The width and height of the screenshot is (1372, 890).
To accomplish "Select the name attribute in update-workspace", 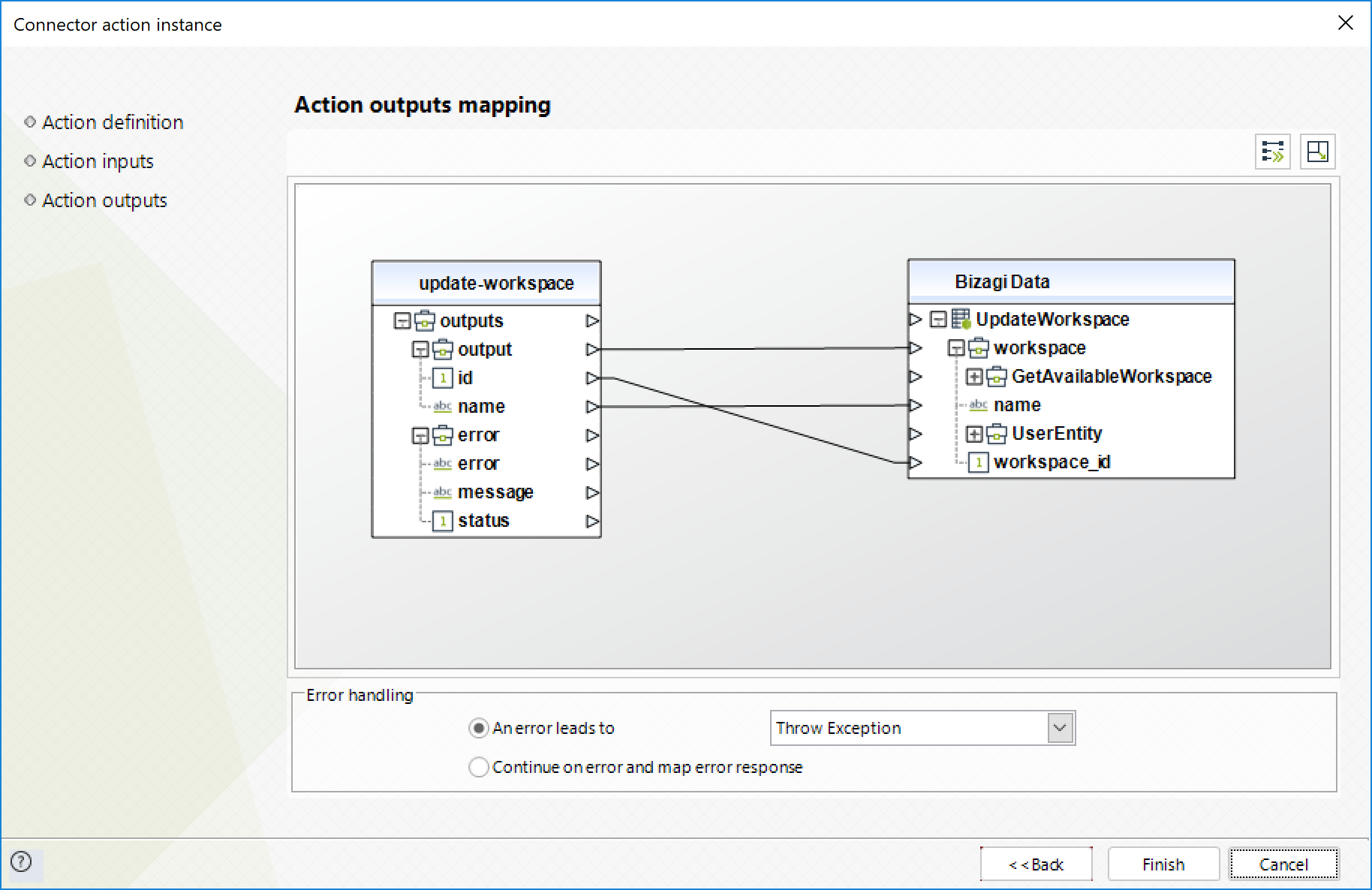I will 481,406.
